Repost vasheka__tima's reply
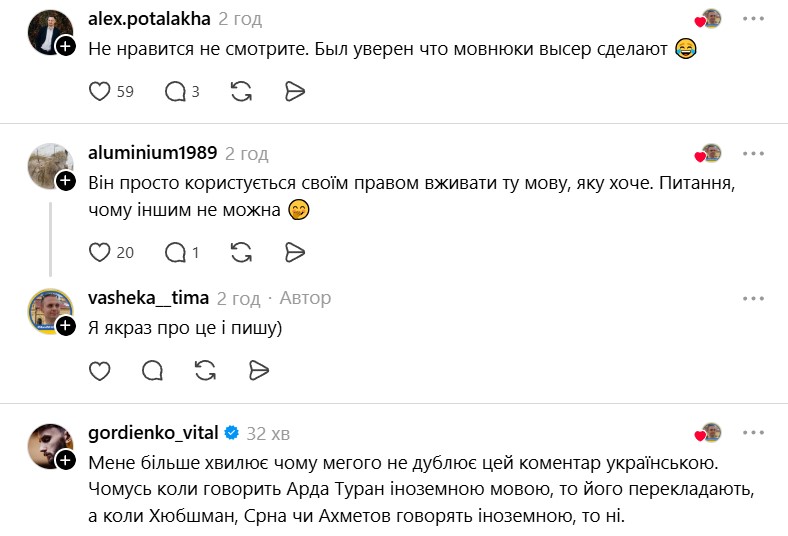The image size is (788, 536). pos(206,371)
